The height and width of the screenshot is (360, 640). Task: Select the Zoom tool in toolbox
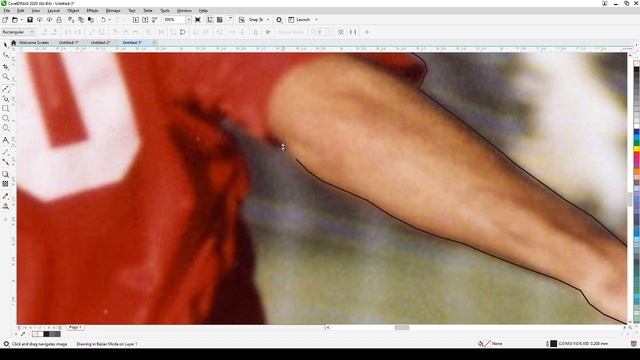(x=5, y=77)
